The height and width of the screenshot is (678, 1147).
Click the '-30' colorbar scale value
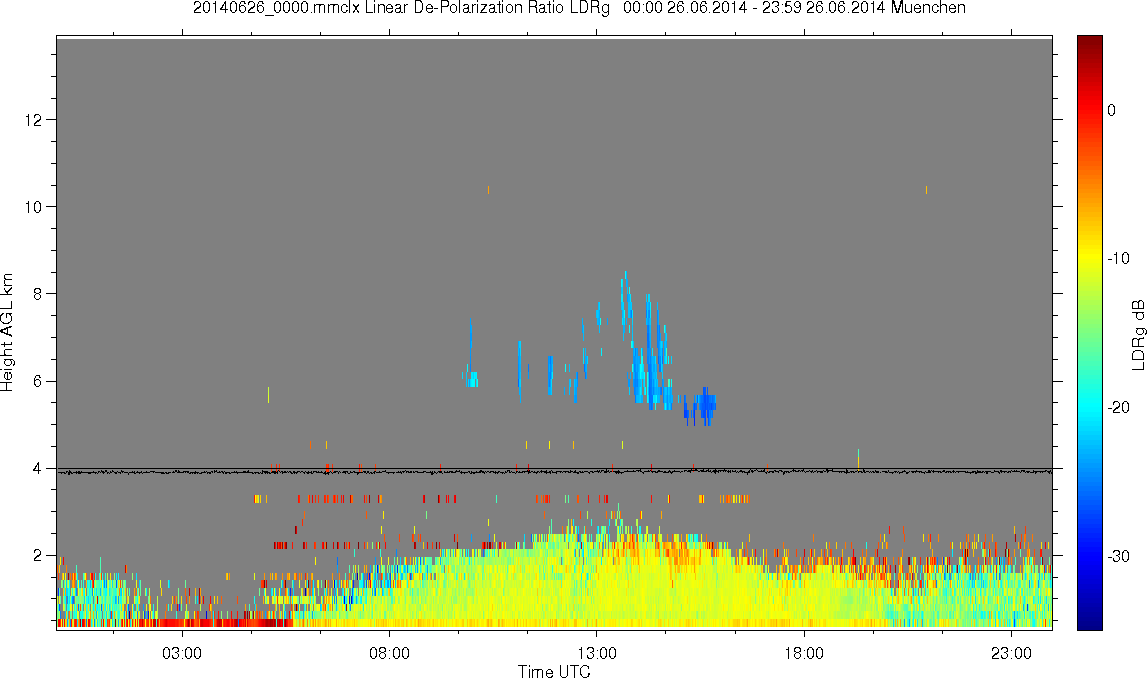pos(1118,557)
